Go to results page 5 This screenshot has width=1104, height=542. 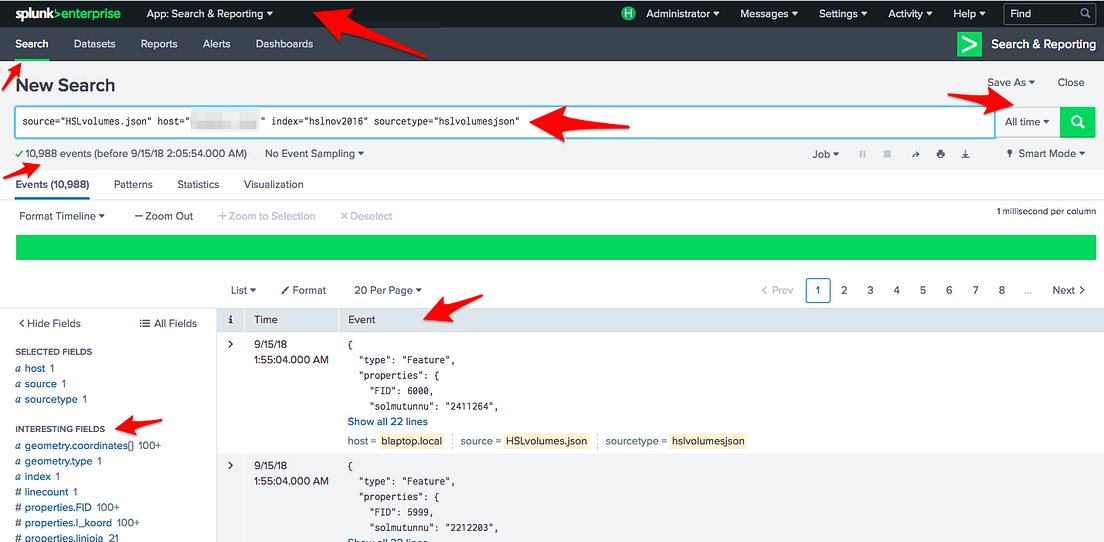[922, 290]
